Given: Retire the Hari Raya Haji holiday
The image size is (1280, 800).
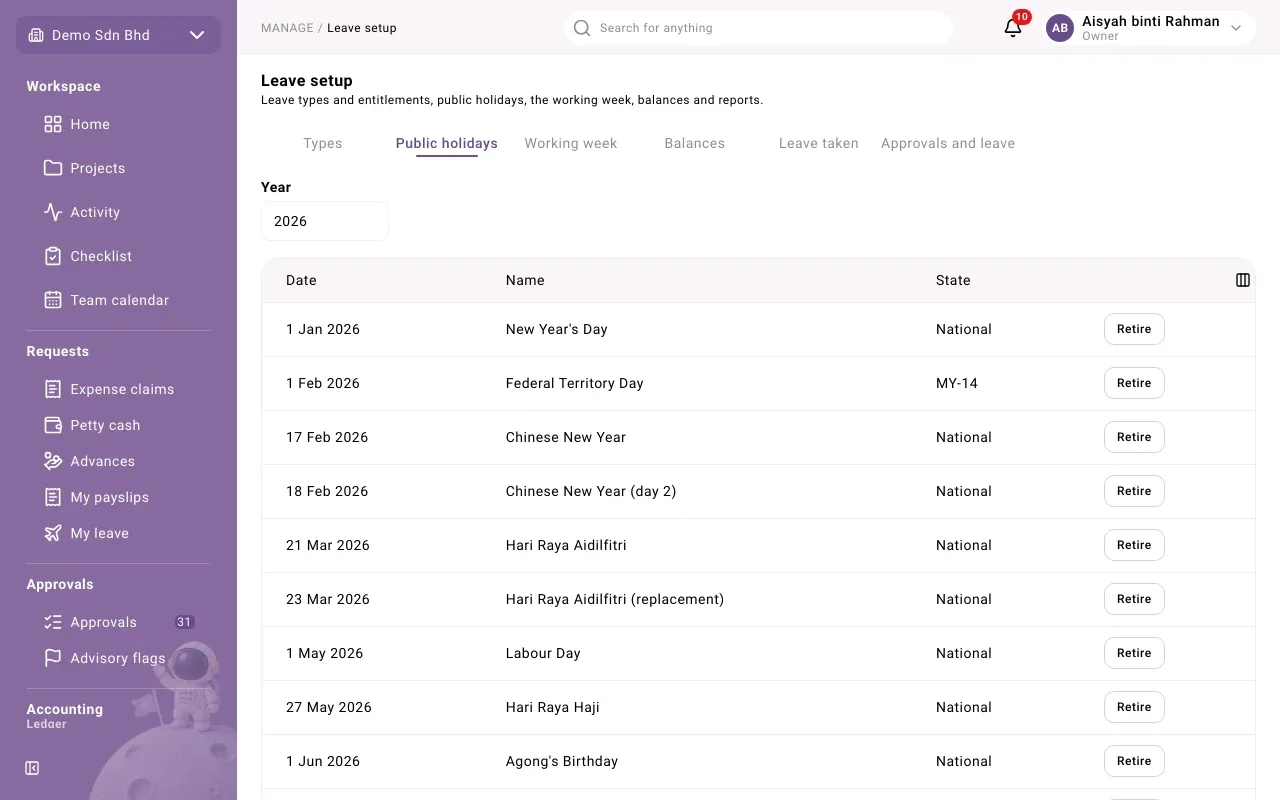Looking at the screenshot, I should click(1134, 707).
